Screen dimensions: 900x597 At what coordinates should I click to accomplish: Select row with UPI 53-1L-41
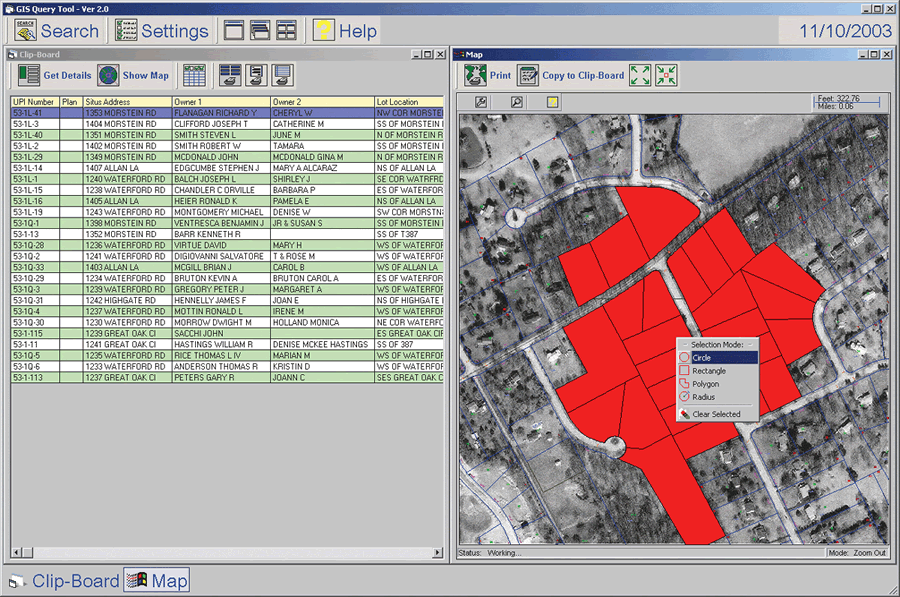(227, 113)
